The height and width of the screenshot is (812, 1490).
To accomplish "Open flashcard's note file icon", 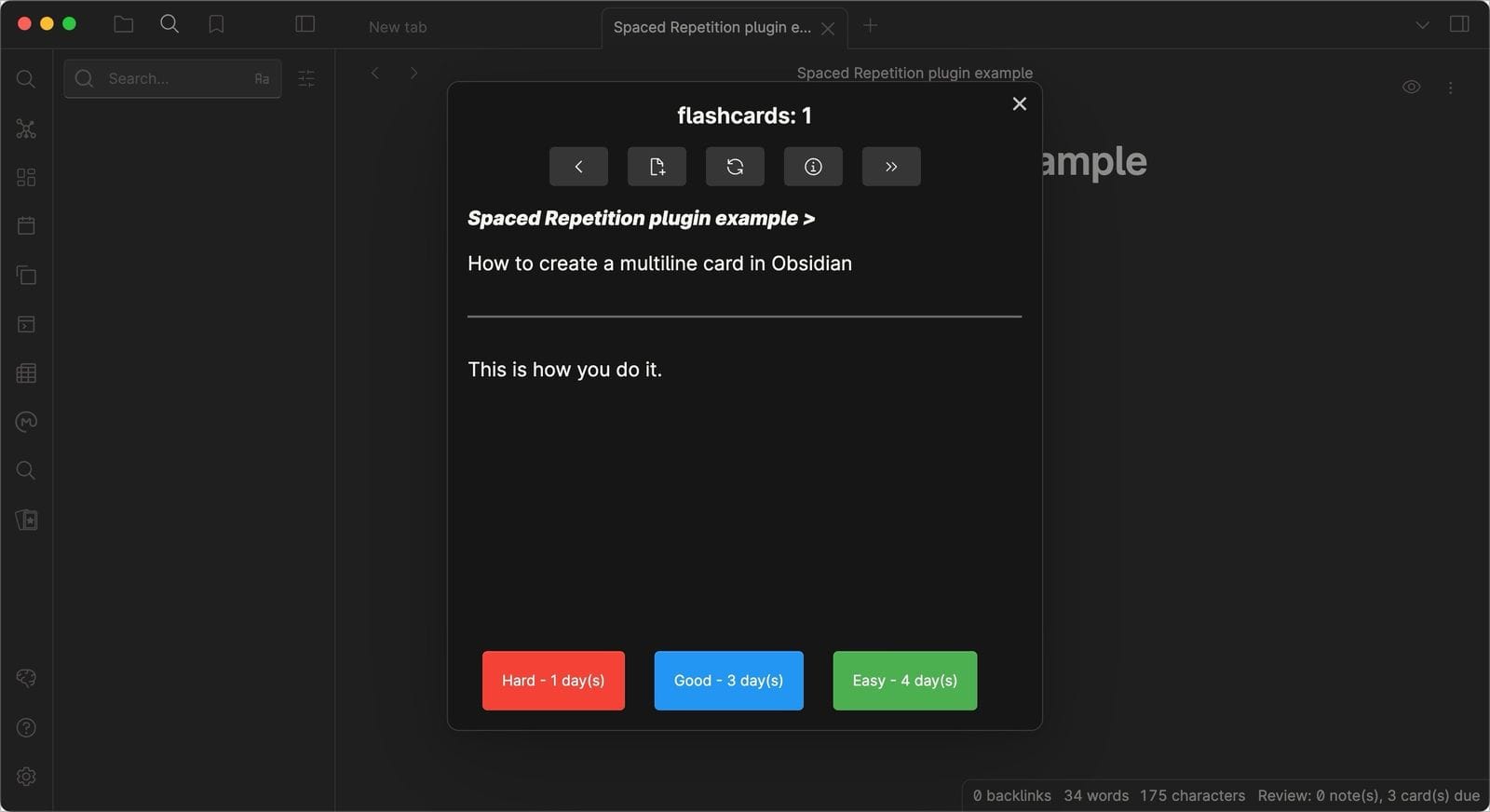I will 657,167.
